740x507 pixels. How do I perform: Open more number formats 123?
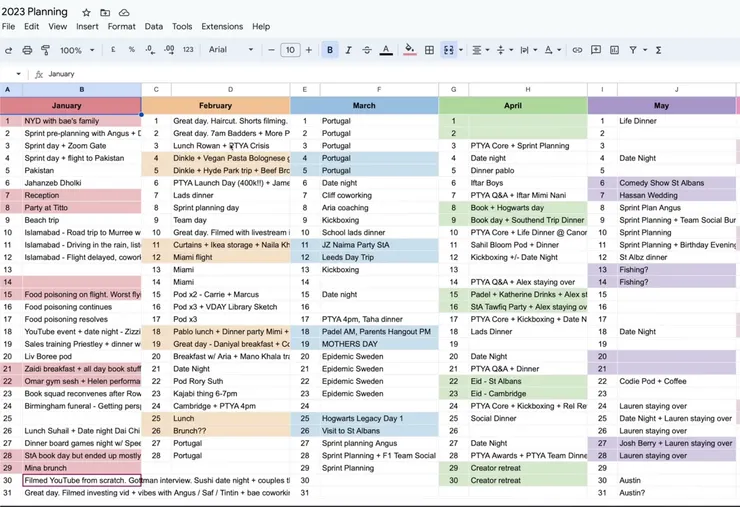(188, 50)
